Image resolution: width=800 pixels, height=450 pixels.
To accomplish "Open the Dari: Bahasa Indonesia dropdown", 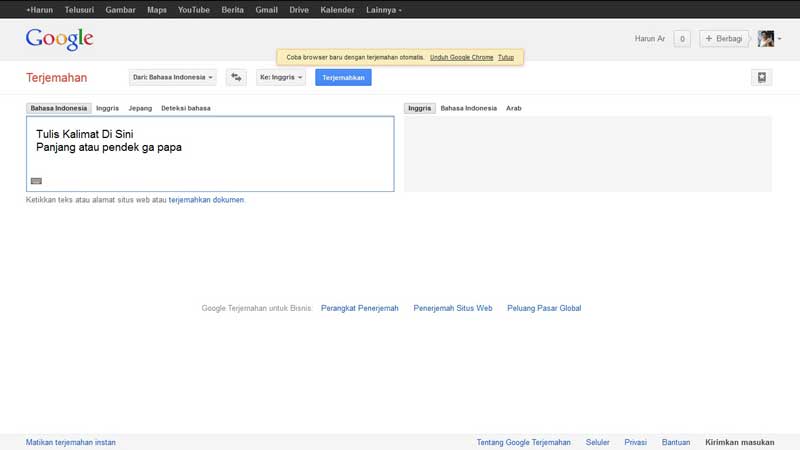I will pyautogui.click(x=172, y=78).
